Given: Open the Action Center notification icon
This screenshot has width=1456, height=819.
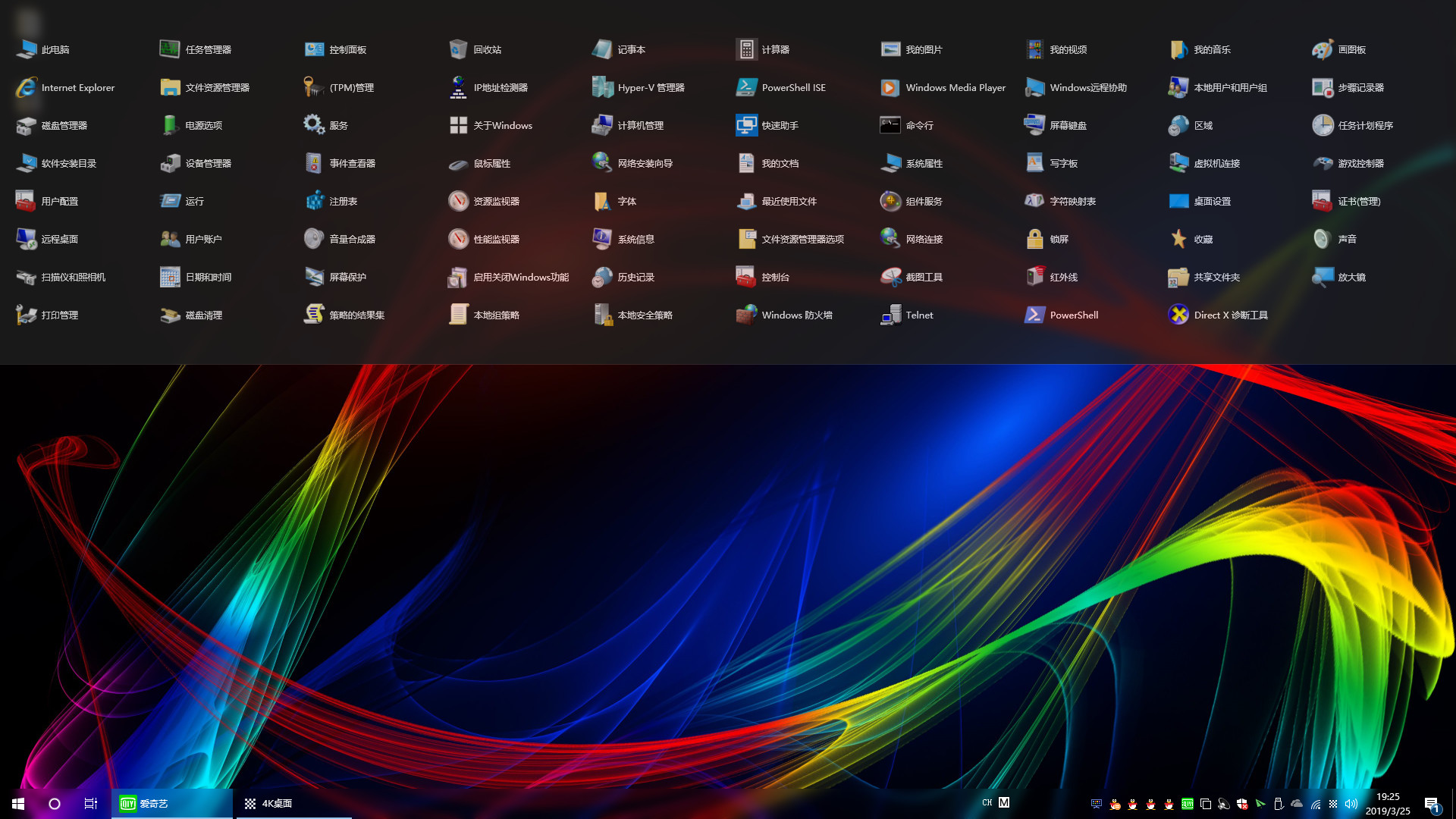Looking at the screenshot, I should (1432, 803).
